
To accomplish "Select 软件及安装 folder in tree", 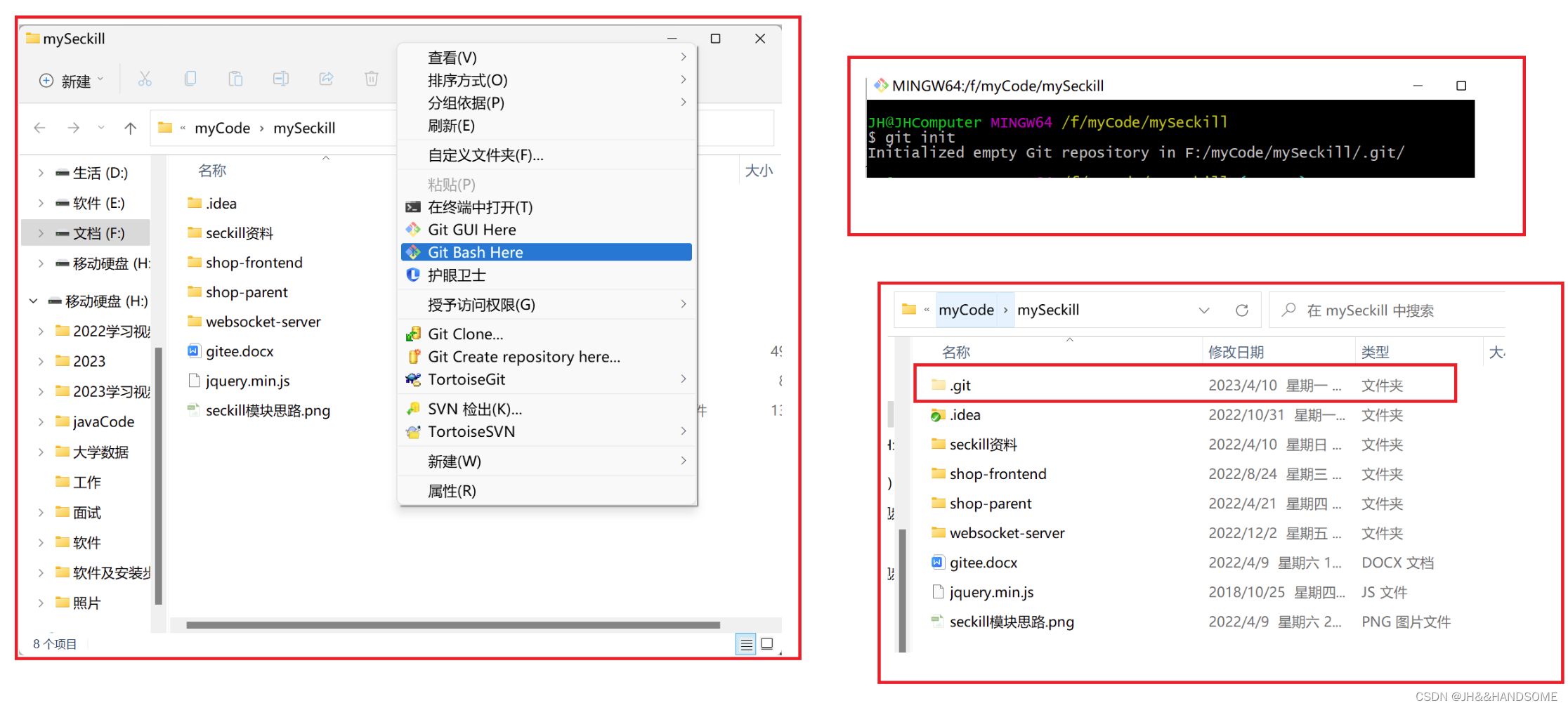I will (x=103, y=572).
